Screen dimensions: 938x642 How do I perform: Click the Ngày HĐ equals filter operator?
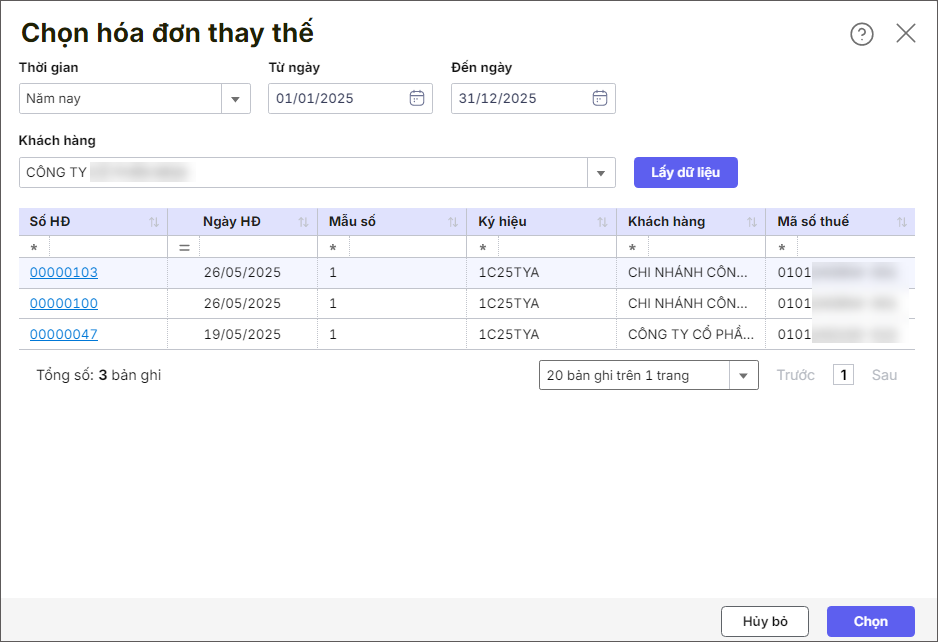click(184, 247)
